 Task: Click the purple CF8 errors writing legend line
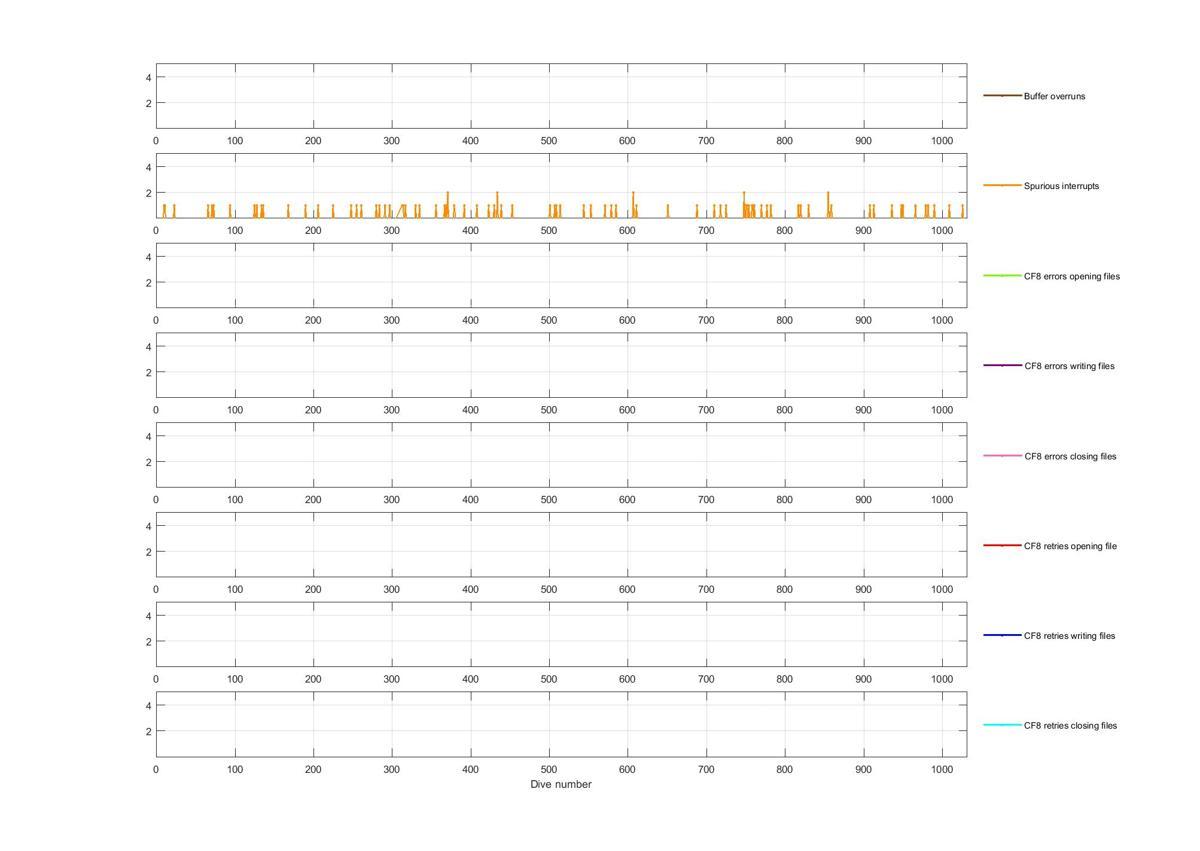click(x=1002, y=365)
